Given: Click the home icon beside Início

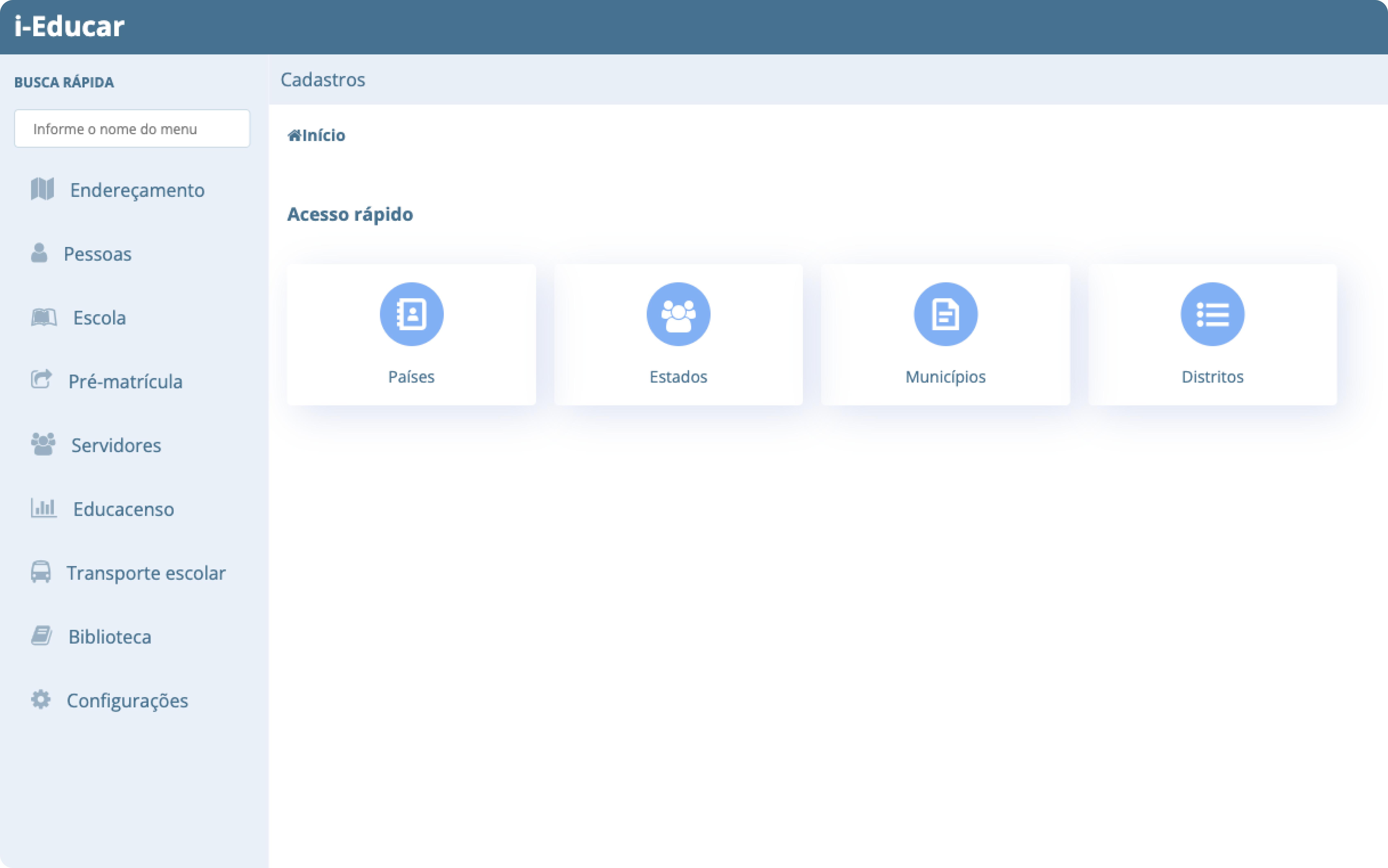Looking at the screenshot, I should click(294, 135).
